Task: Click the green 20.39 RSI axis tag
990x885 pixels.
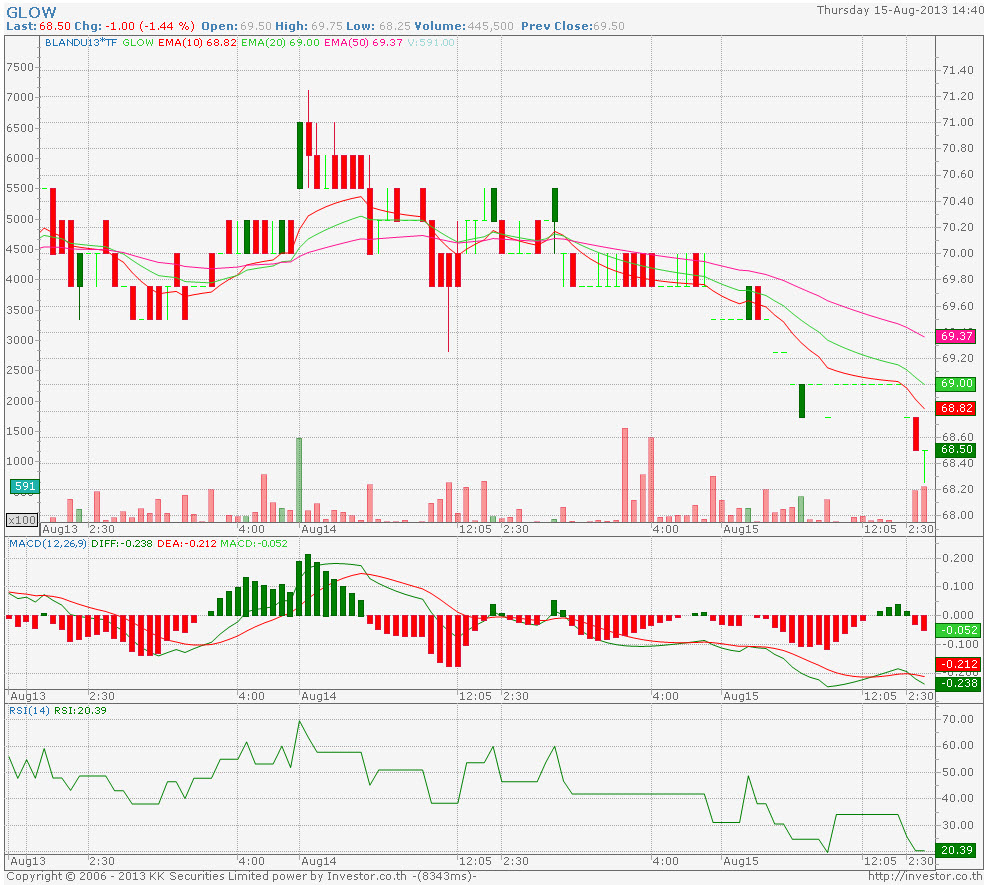Action: coord(957,850)
